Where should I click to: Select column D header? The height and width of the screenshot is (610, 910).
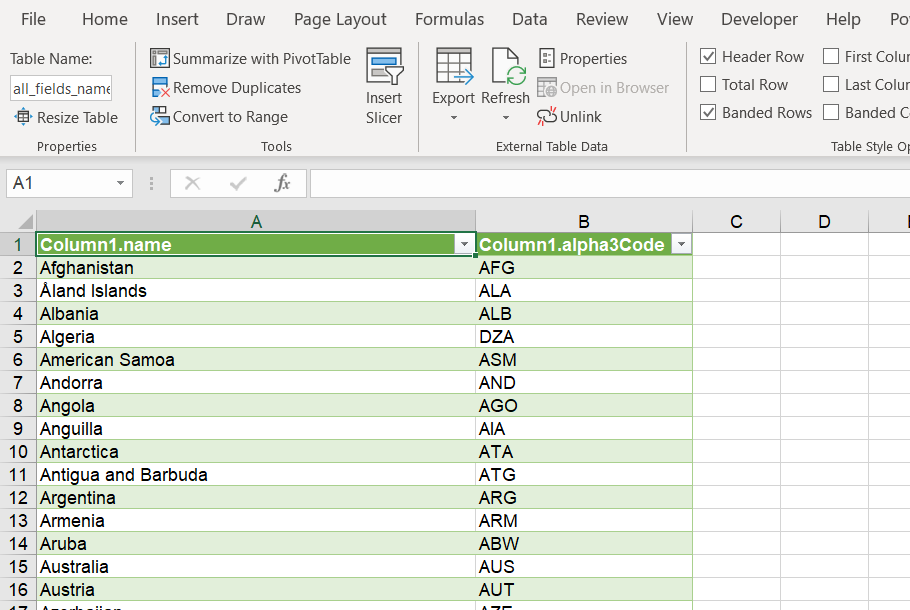824,222
